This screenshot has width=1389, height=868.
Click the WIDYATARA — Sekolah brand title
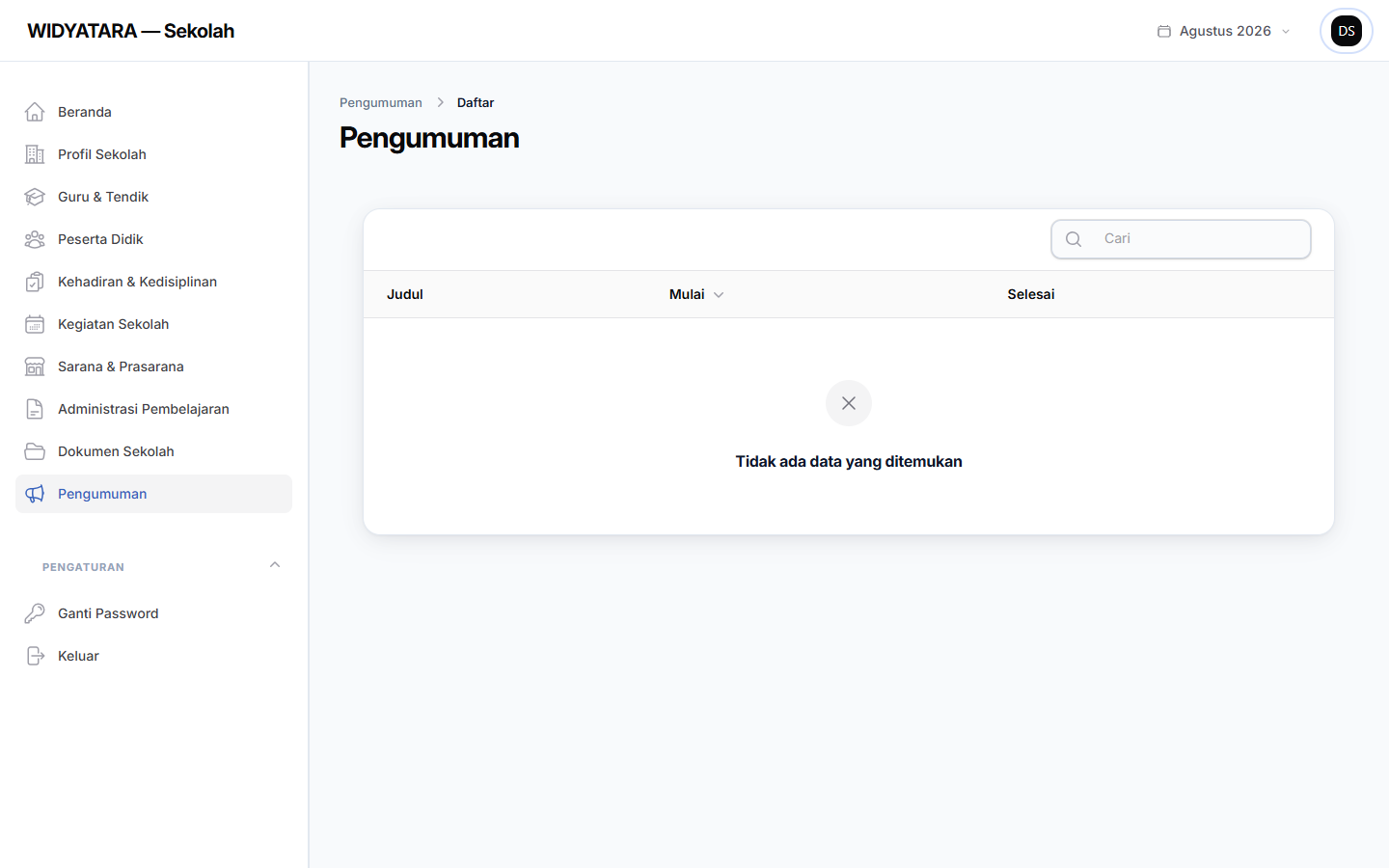point(131,31)
